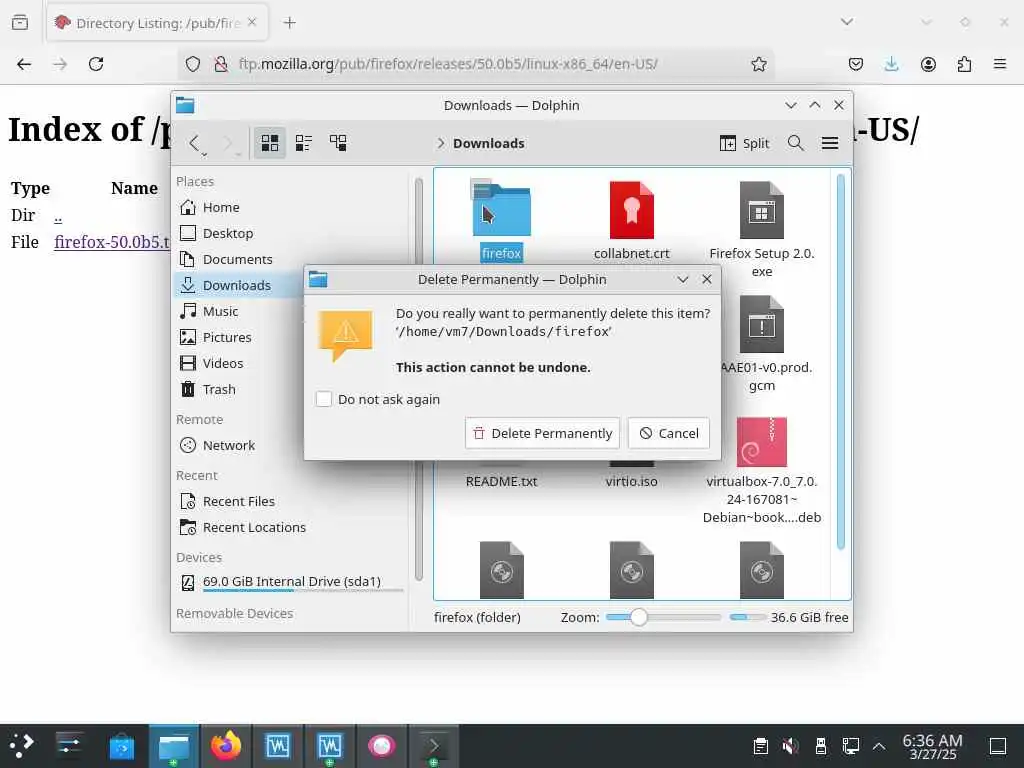Reload the Firefox page
Viewport: 1024px width, 768px height.
pyautogui.click(x=96, y=64)
